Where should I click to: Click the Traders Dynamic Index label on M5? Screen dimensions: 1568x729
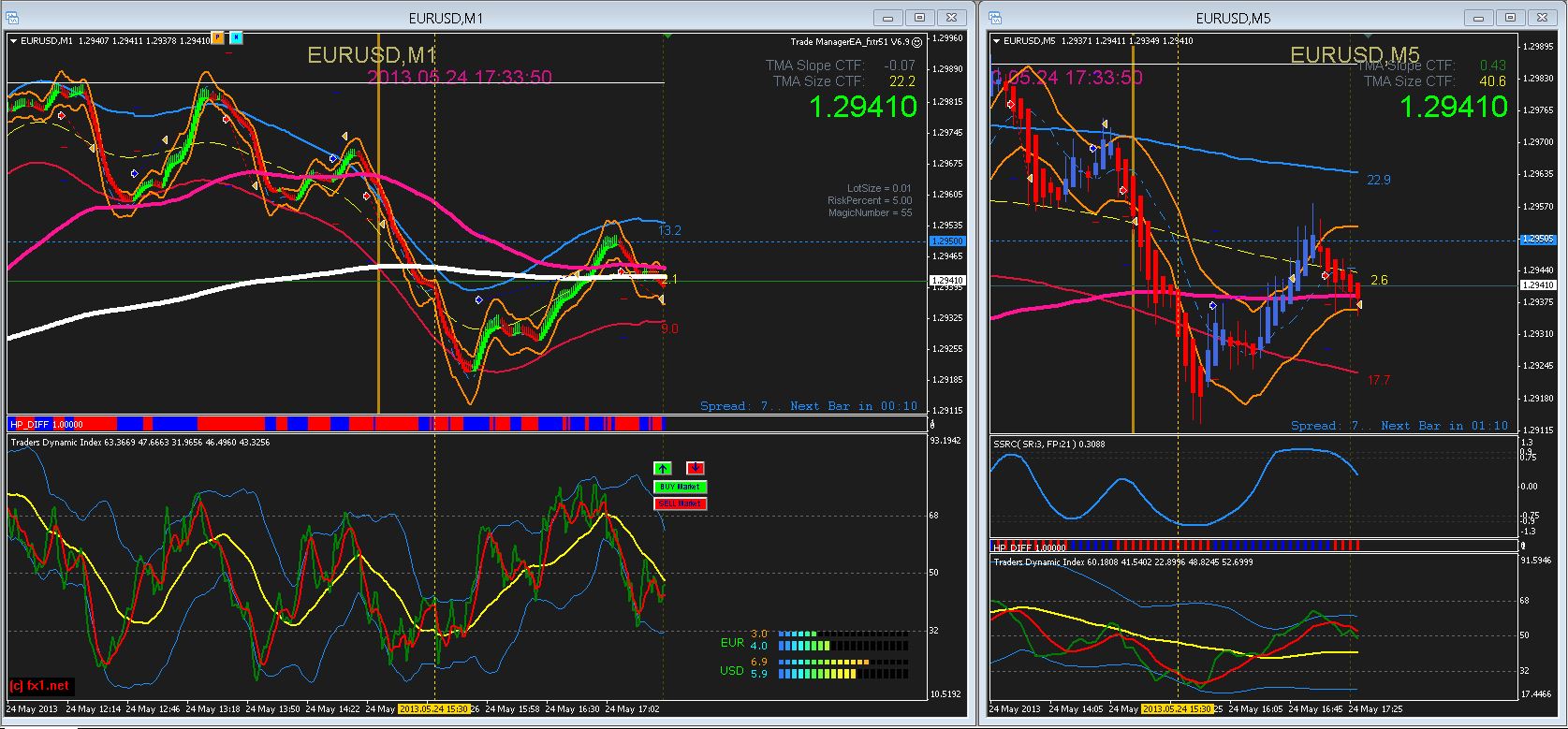[x=1122, y=562]
